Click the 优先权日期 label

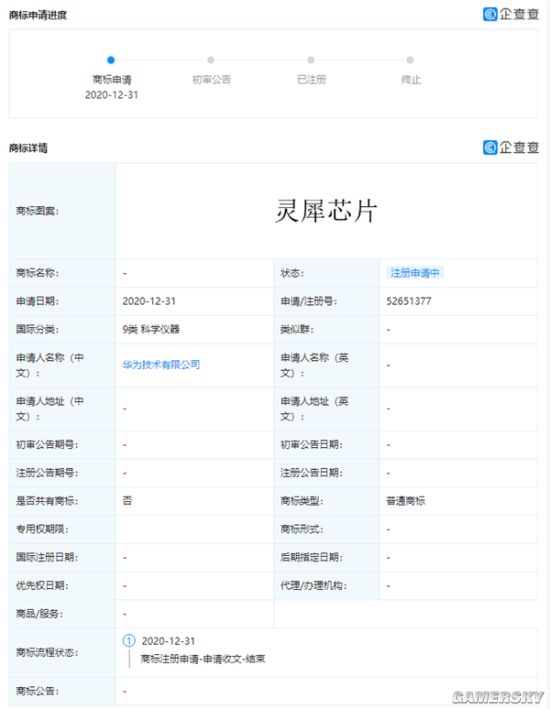(x=43, y=585)
